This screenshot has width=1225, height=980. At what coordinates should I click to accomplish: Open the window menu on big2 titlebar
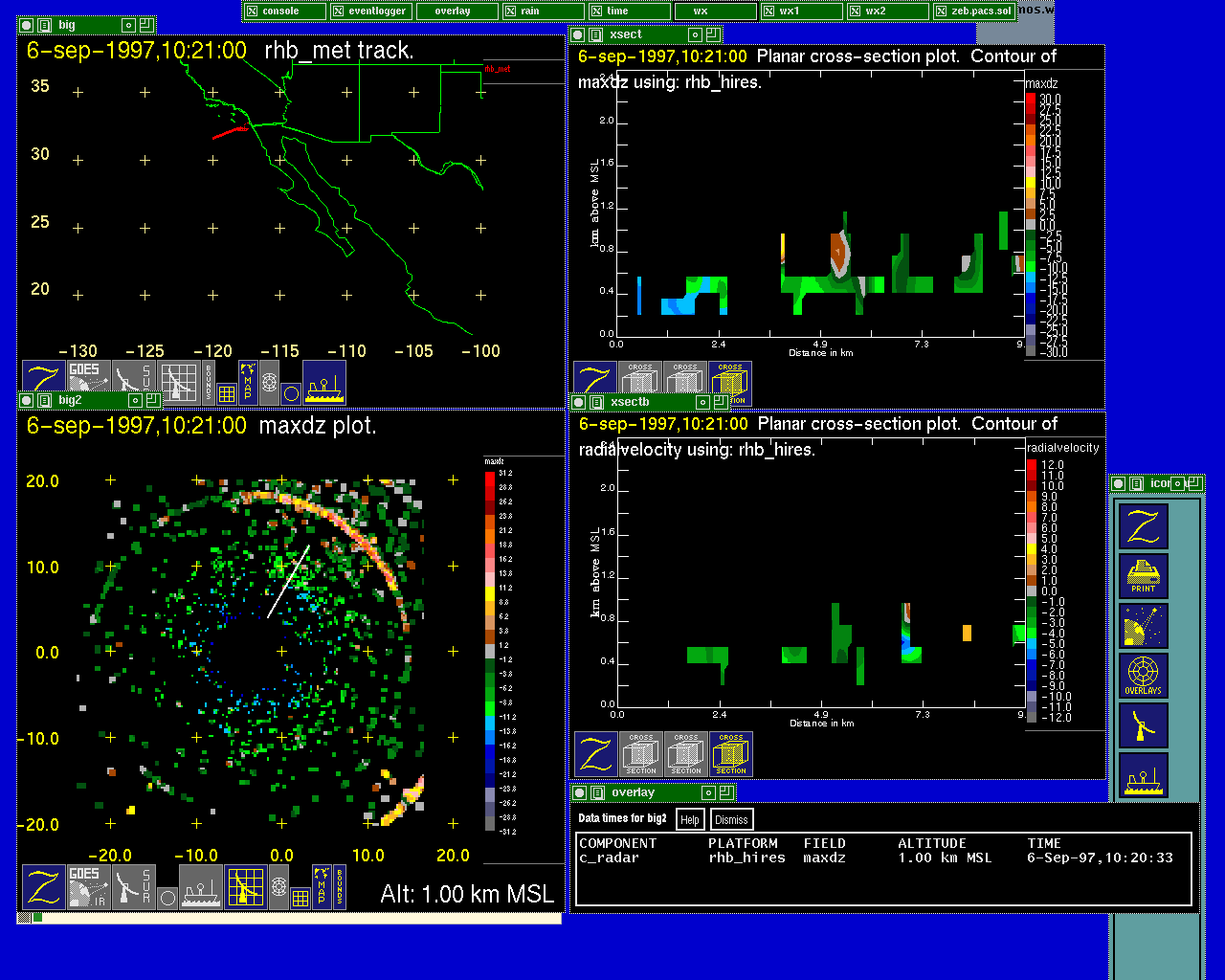[x=44, y=401]
